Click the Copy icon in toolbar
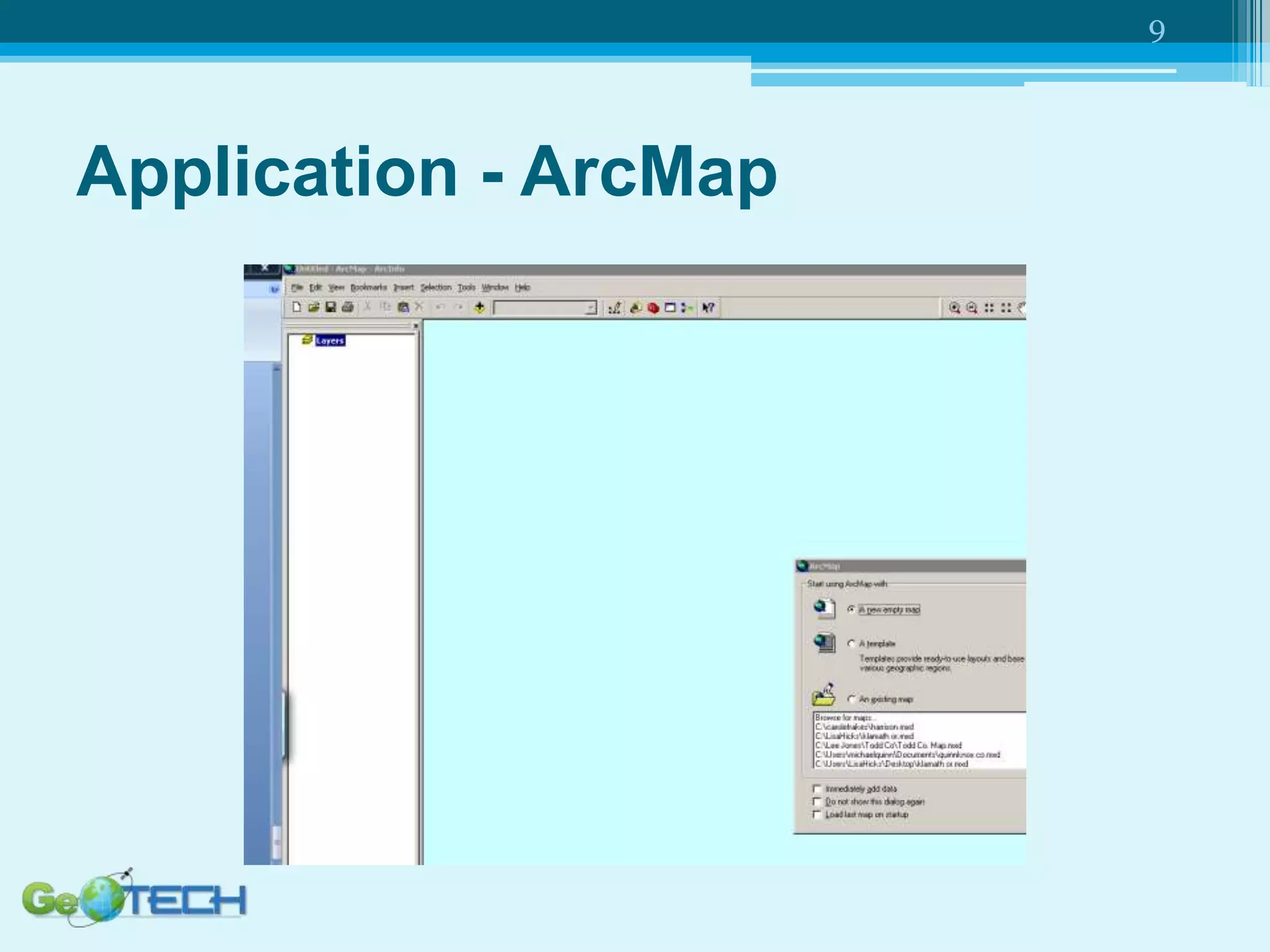The image size is (1270, 952). [384, 307]
